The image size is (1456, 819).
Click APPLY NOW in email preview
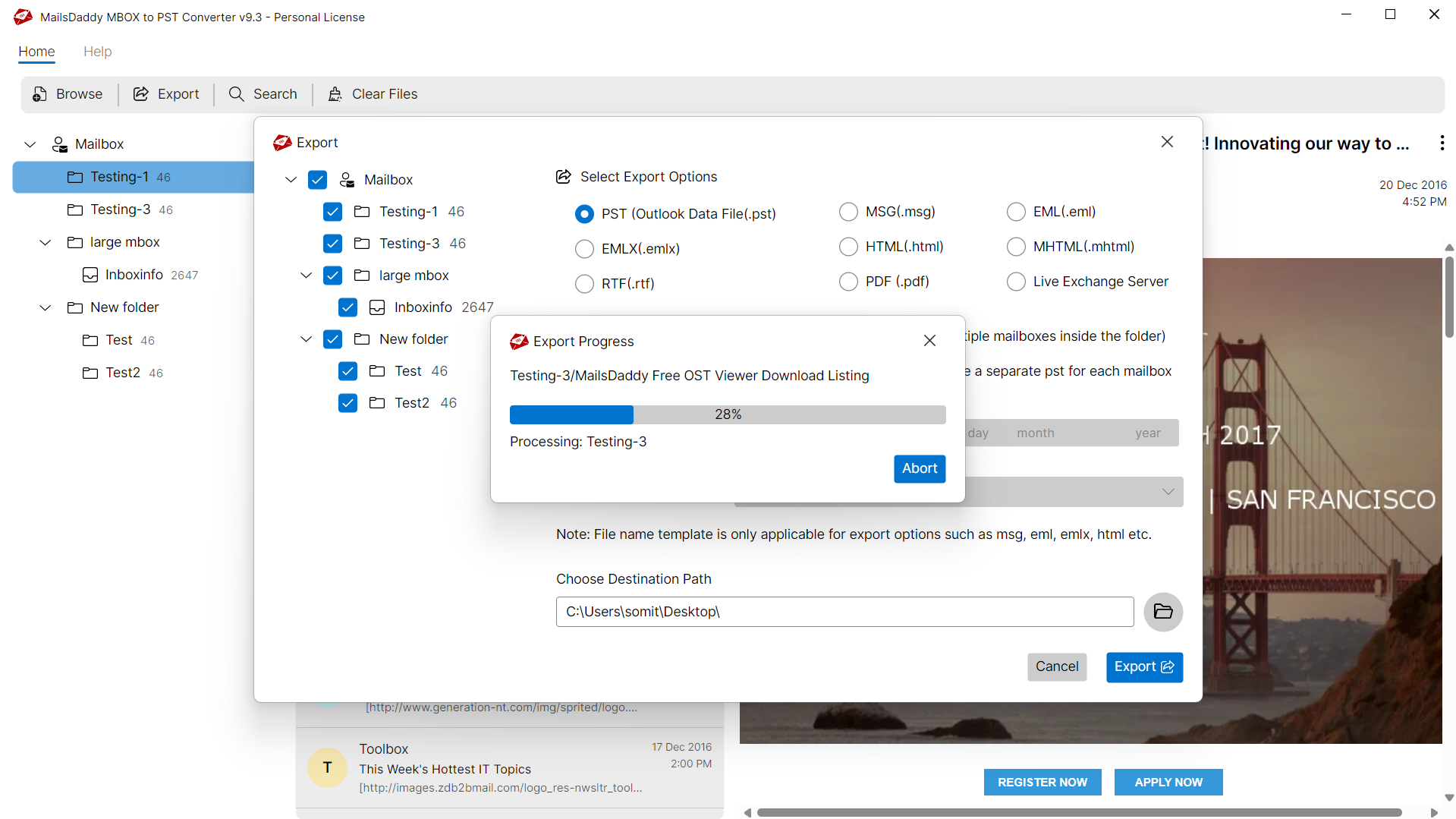1168,783
